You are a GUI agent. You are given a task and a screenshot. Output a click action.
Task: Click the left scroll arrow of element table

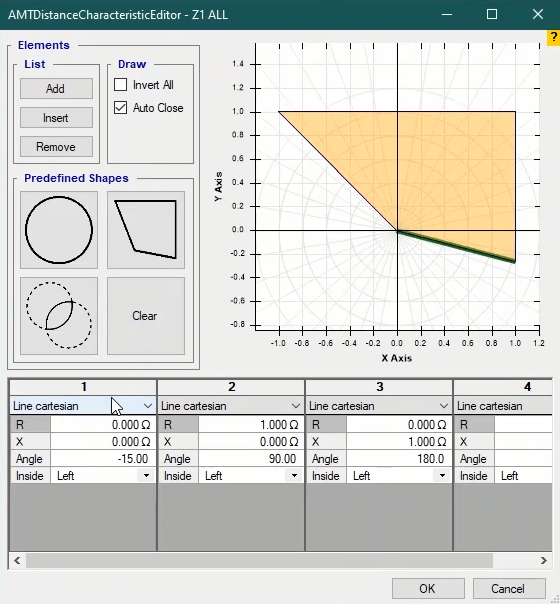click(17, 560)
